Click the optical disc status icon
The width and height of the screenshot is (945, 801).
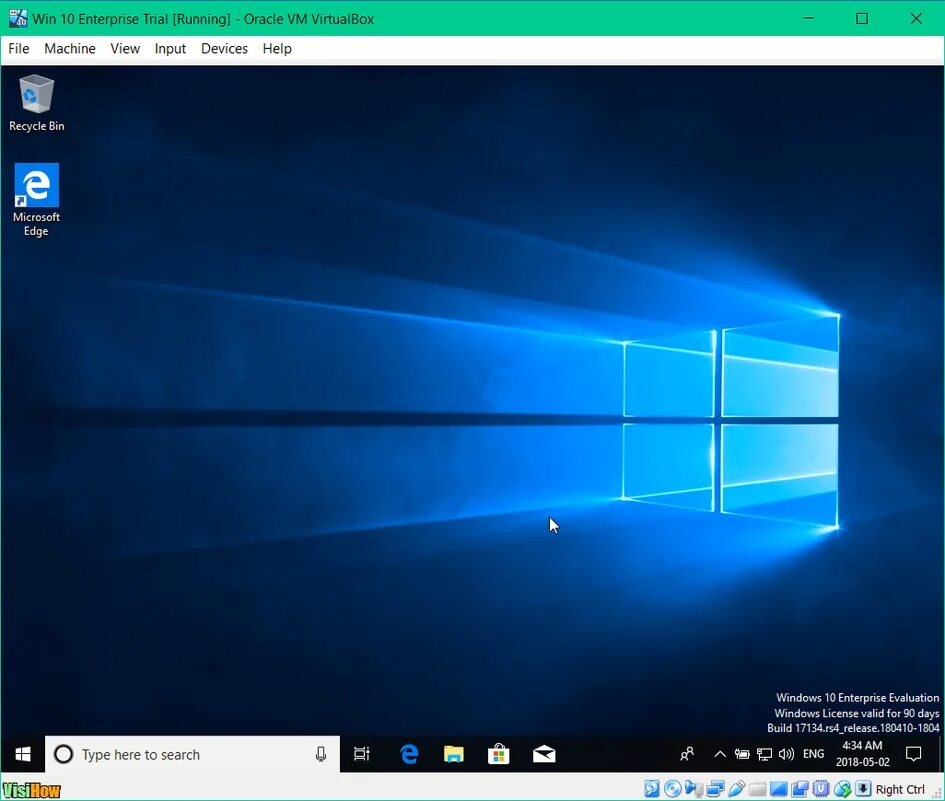(x=673, y=789)
